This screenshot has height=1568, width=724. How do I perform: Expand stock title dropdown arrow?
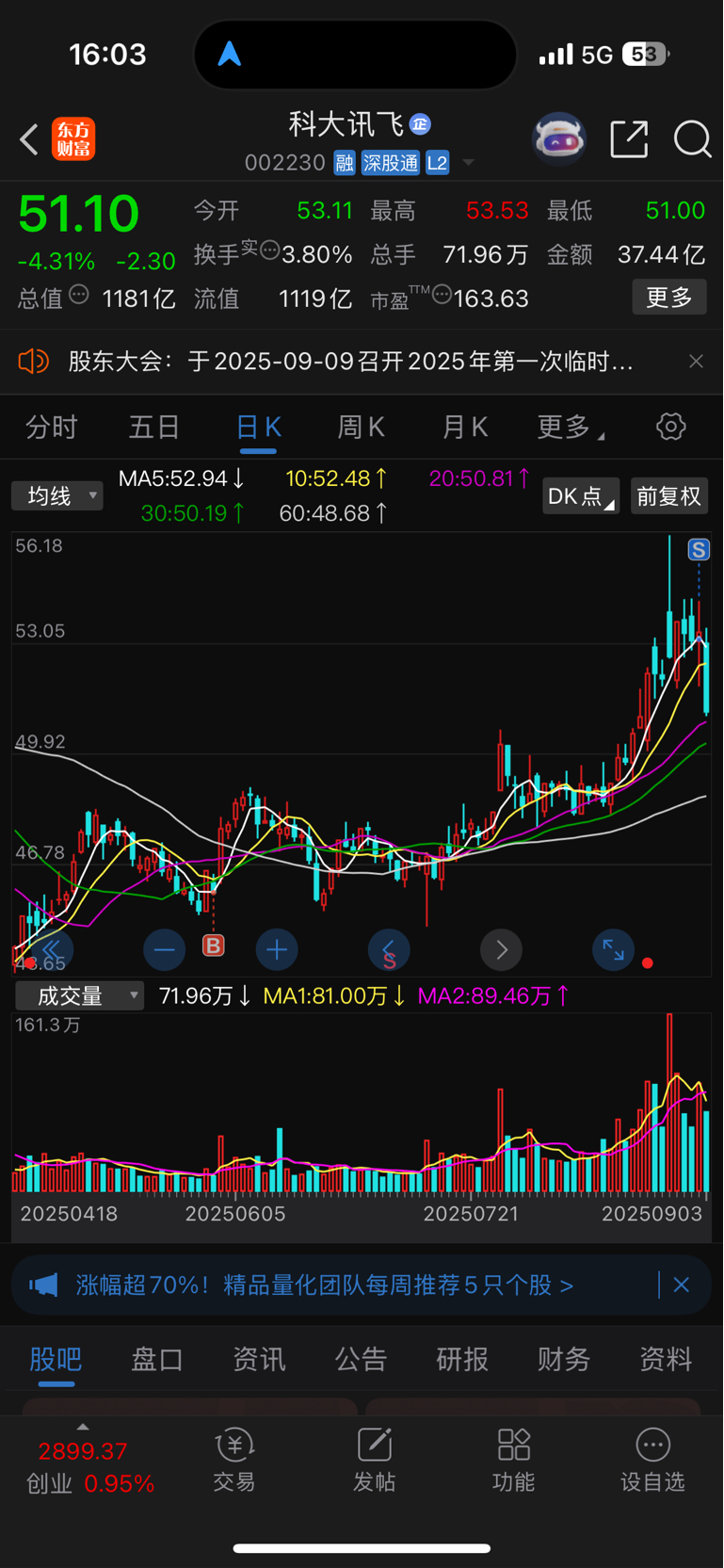click(x=468, y=163)
